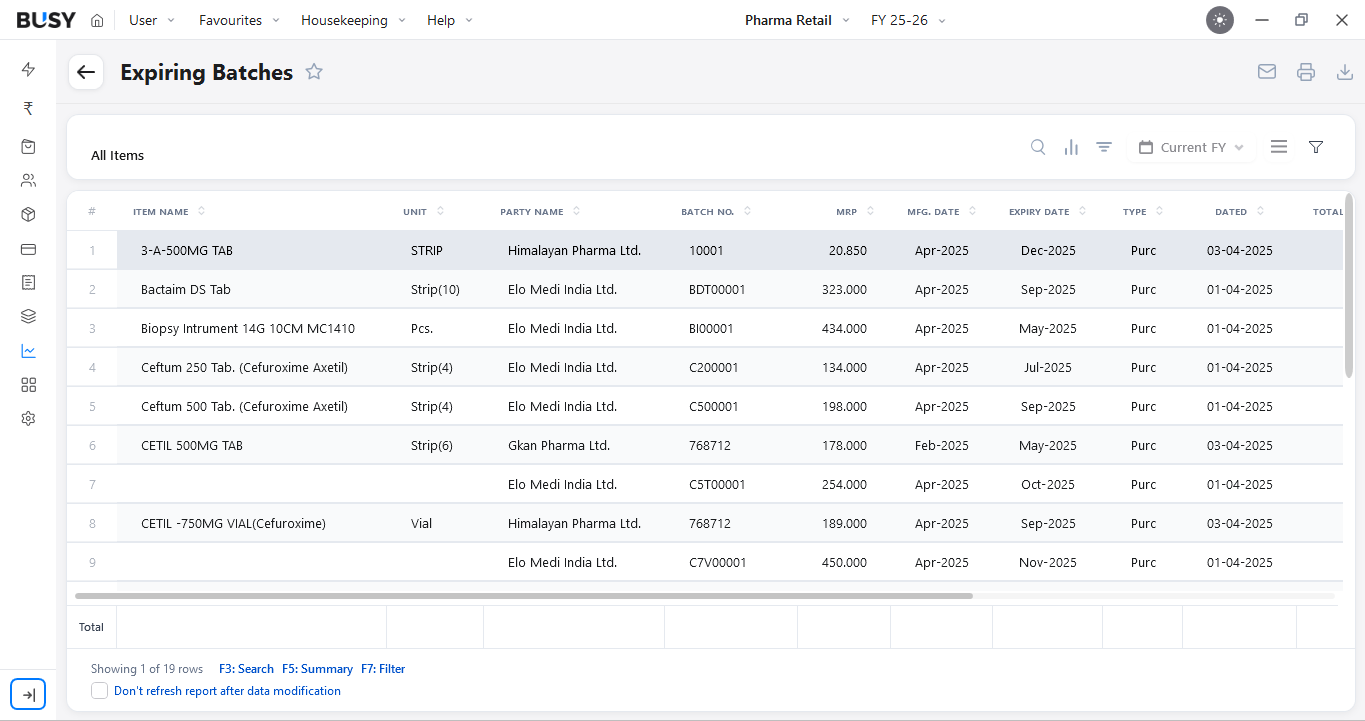Click MRP value 434.000 cell

844,328
